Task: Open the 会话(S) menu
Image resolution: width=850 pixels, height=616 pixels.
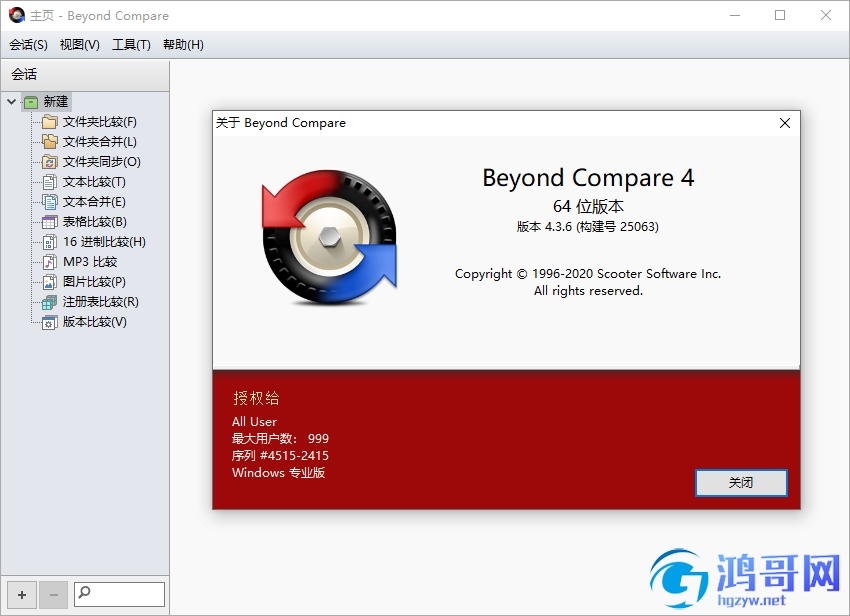Action: click(x=28, y=44)
